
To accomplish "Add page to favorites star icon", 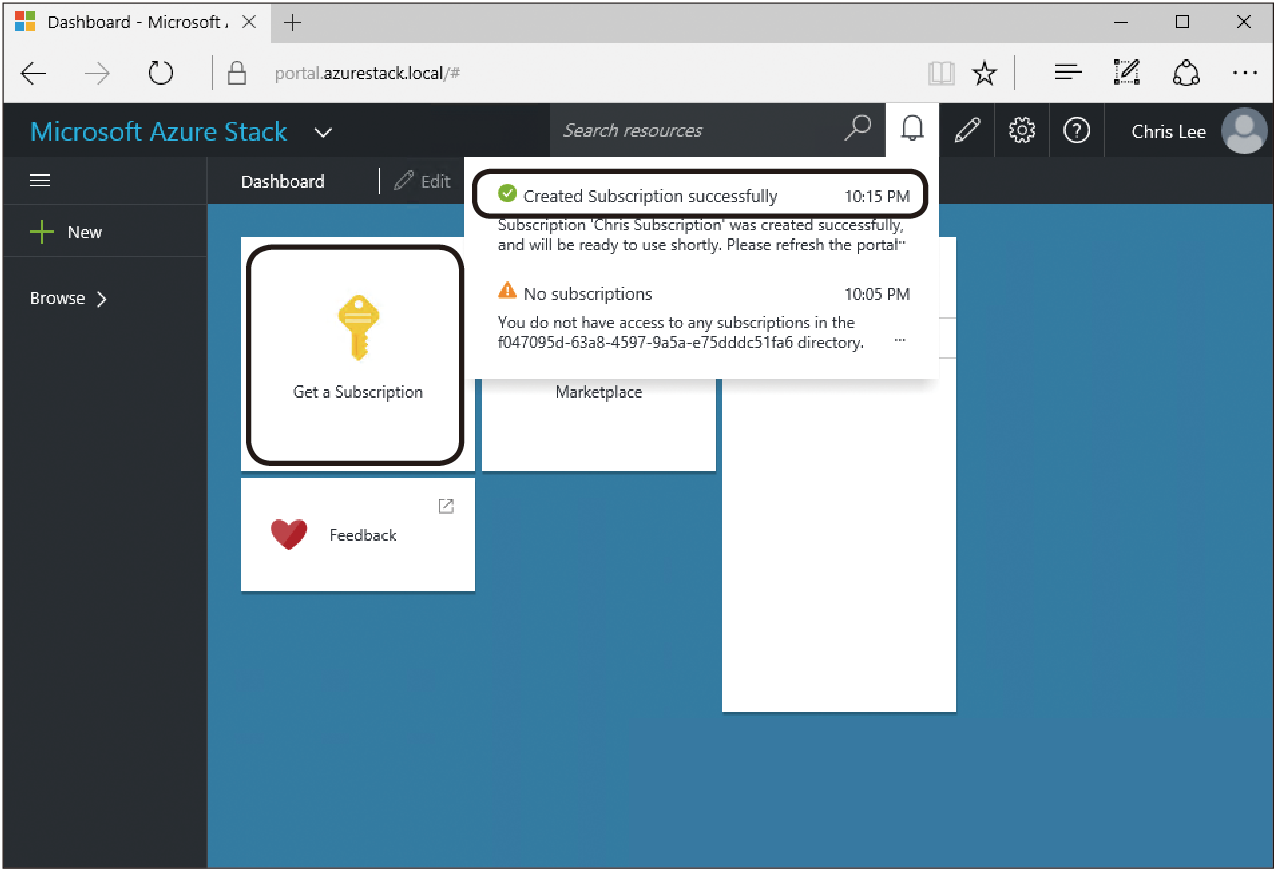I will click(x=985, y=73).
